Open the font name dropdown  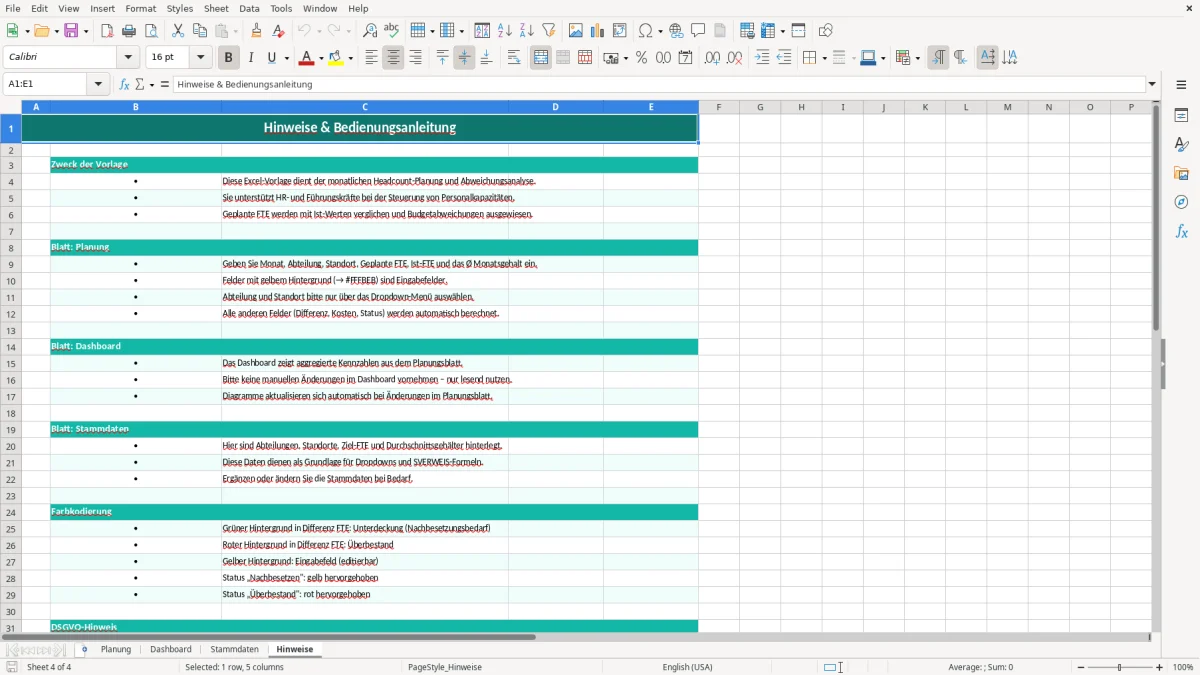(x=127, y=58)
